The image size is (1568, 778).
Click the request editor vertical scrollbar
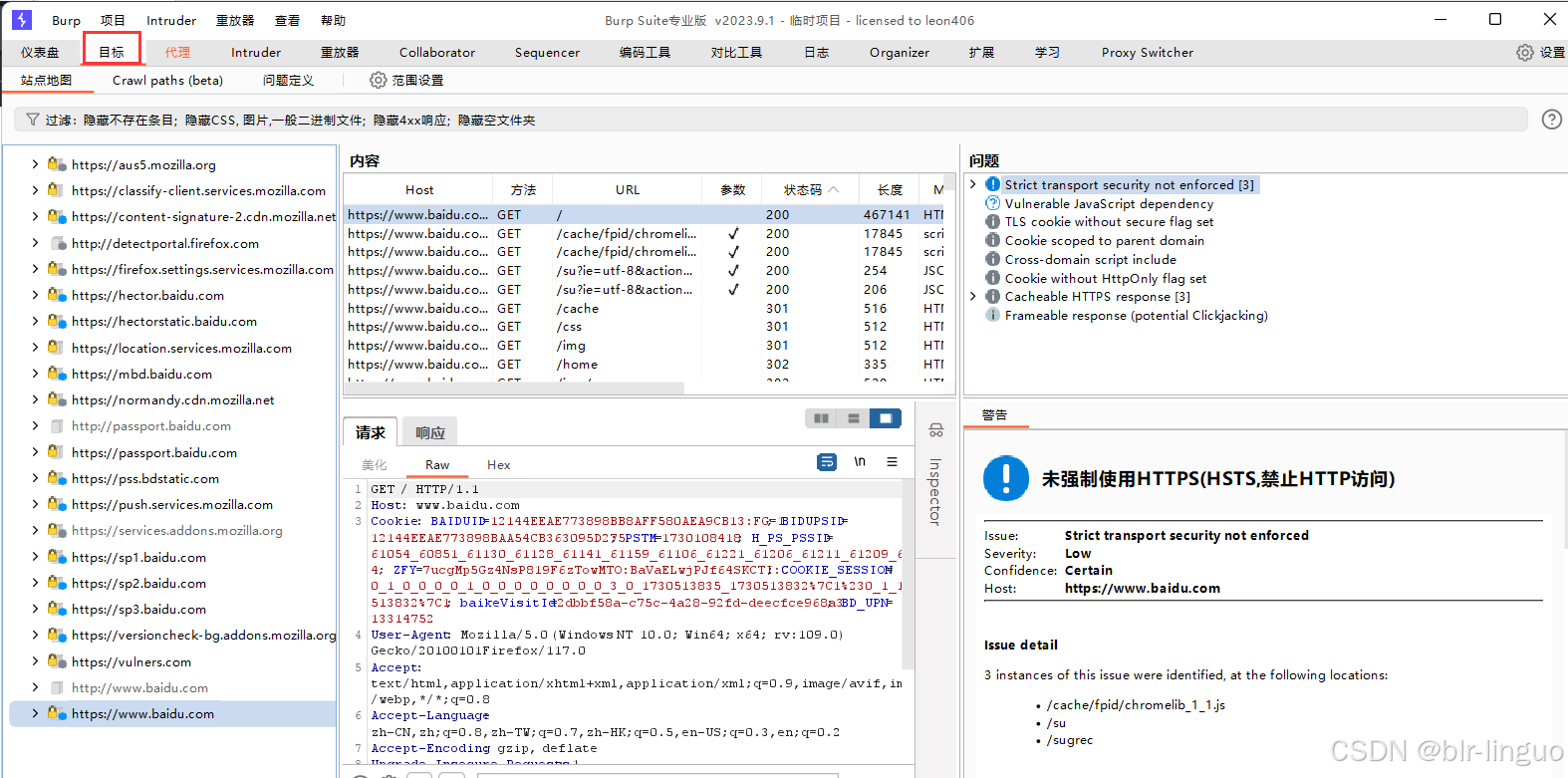tap(908, 575)
